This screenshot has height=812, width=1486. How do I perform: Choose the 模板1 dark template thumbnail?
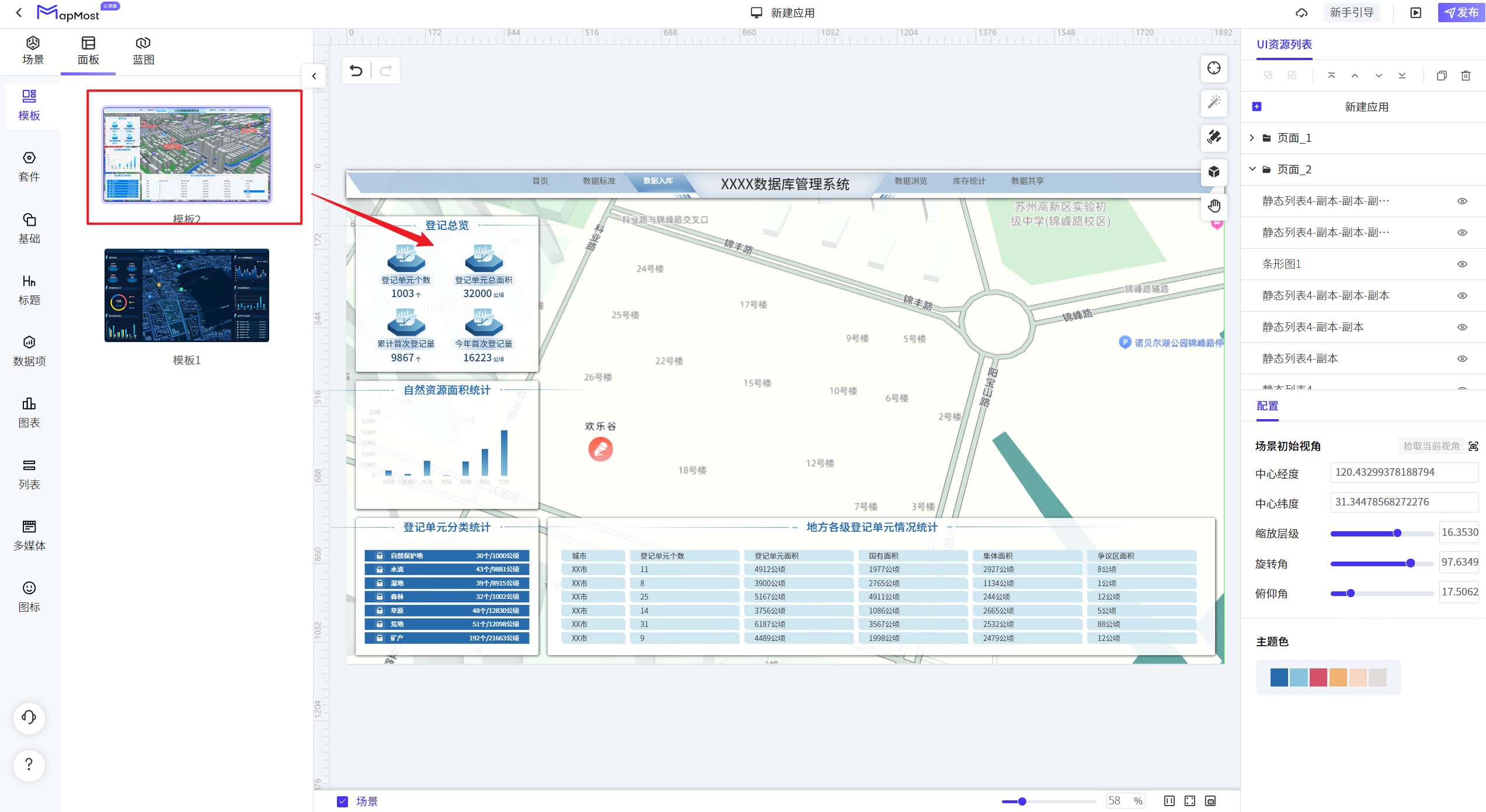tap(187, 295)
